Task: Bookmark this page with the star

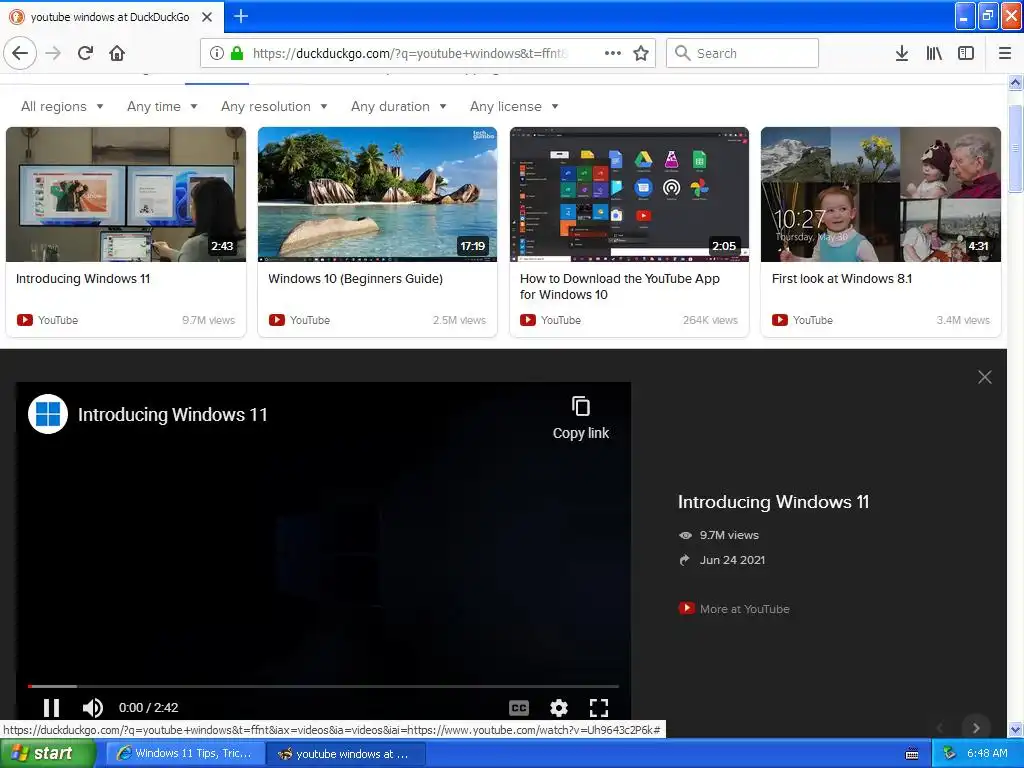Action: pyautogui.click(x=641, y=53)
